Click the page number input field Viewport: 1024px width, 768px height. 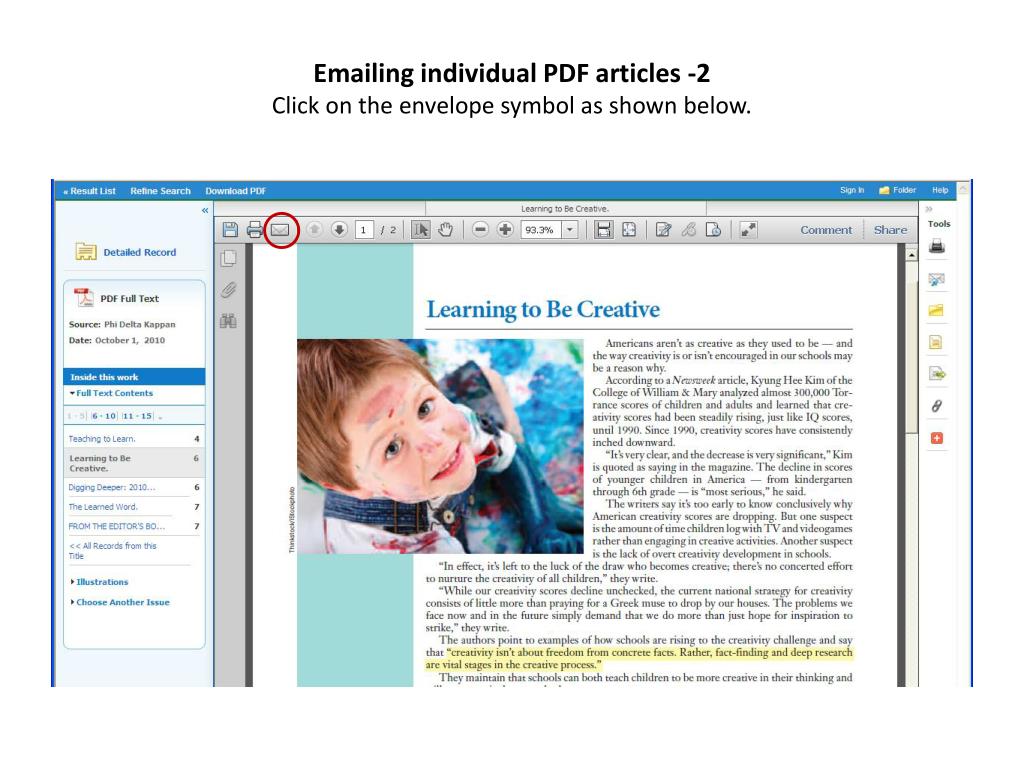(363, 230)
